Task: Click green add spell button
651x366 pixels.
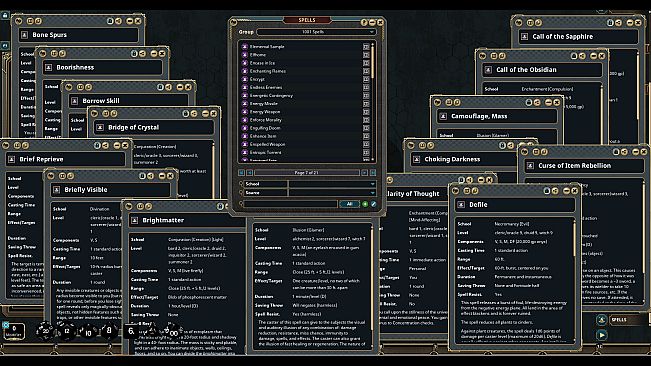Action: (365, 204)
